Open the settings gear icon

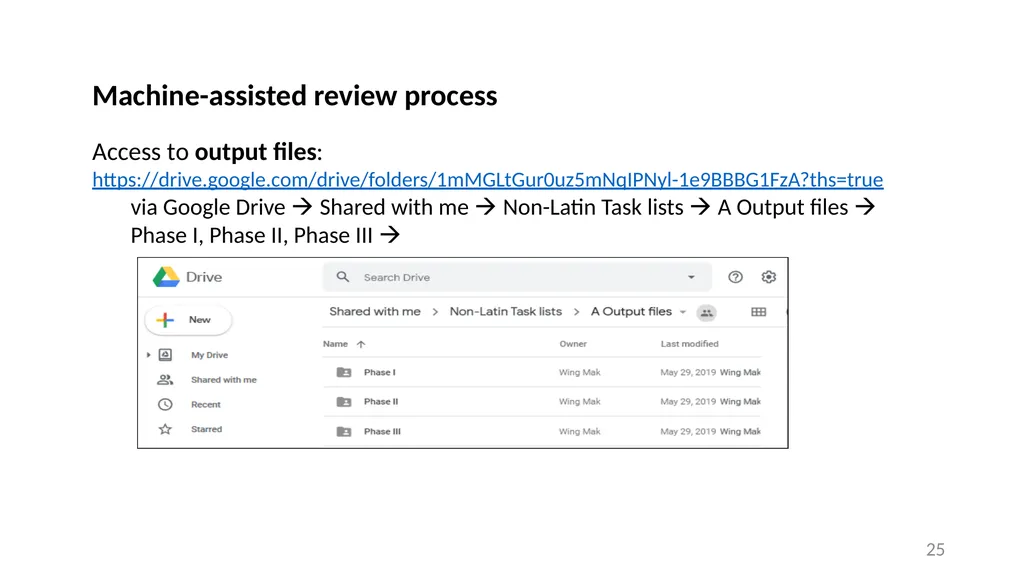(x=769, y=277)
